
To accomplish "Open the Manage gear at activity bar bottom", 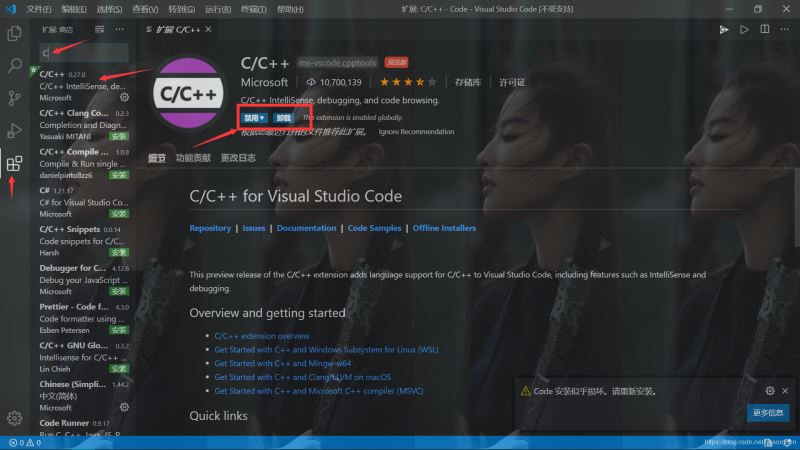I will click(14, 418).
